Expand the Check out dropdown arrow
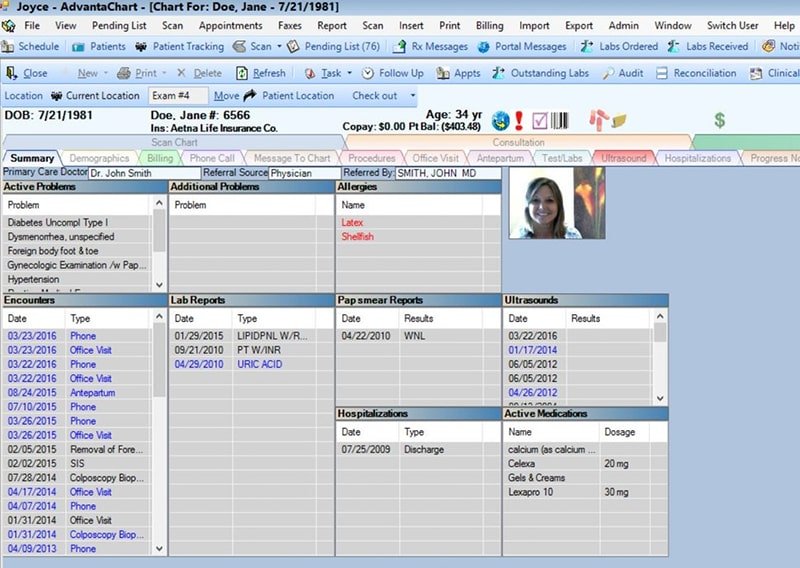800x568 pixels. coord(413,95)
